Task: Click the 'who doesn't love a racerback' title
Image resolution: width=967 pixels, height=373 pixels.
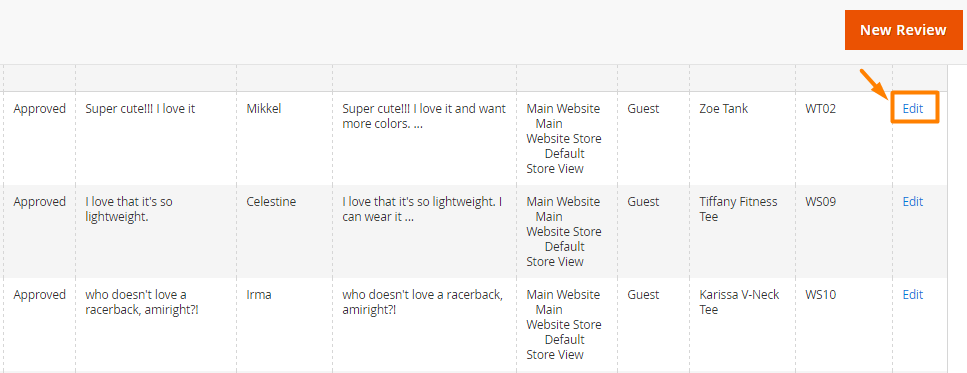Action: coord(142,302)
